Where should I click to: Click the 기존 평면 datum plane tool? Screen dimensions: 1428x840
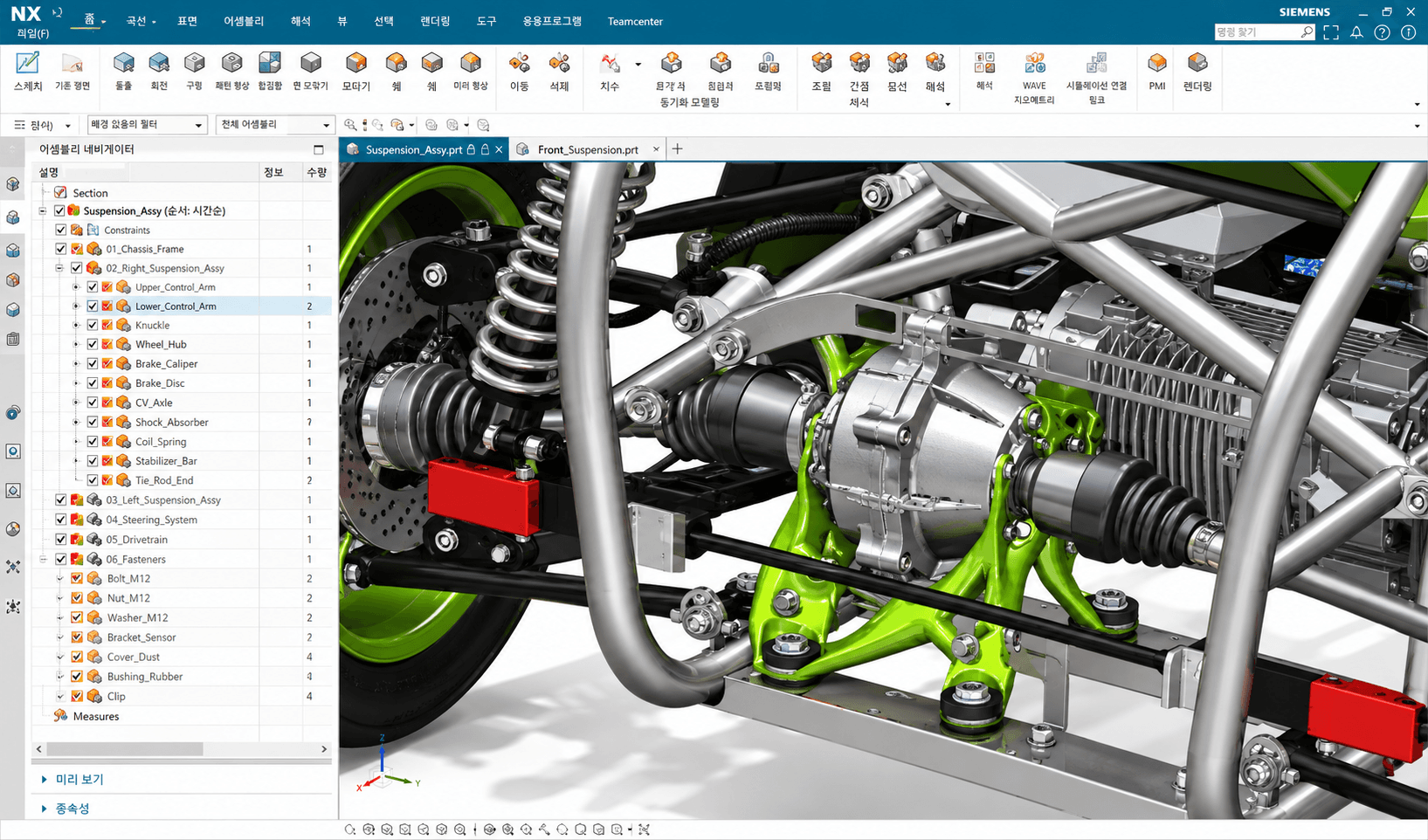[x=72, y=71]
